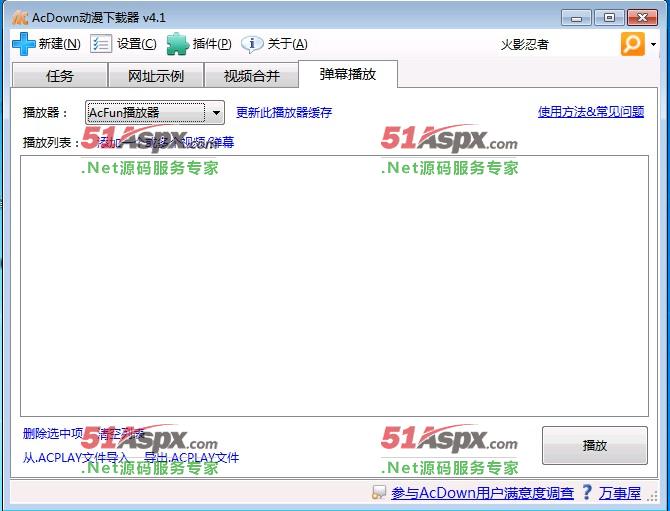Switch to the 视频合并 tab
Viewport: 670px width, 511px height.
(252, 76)
